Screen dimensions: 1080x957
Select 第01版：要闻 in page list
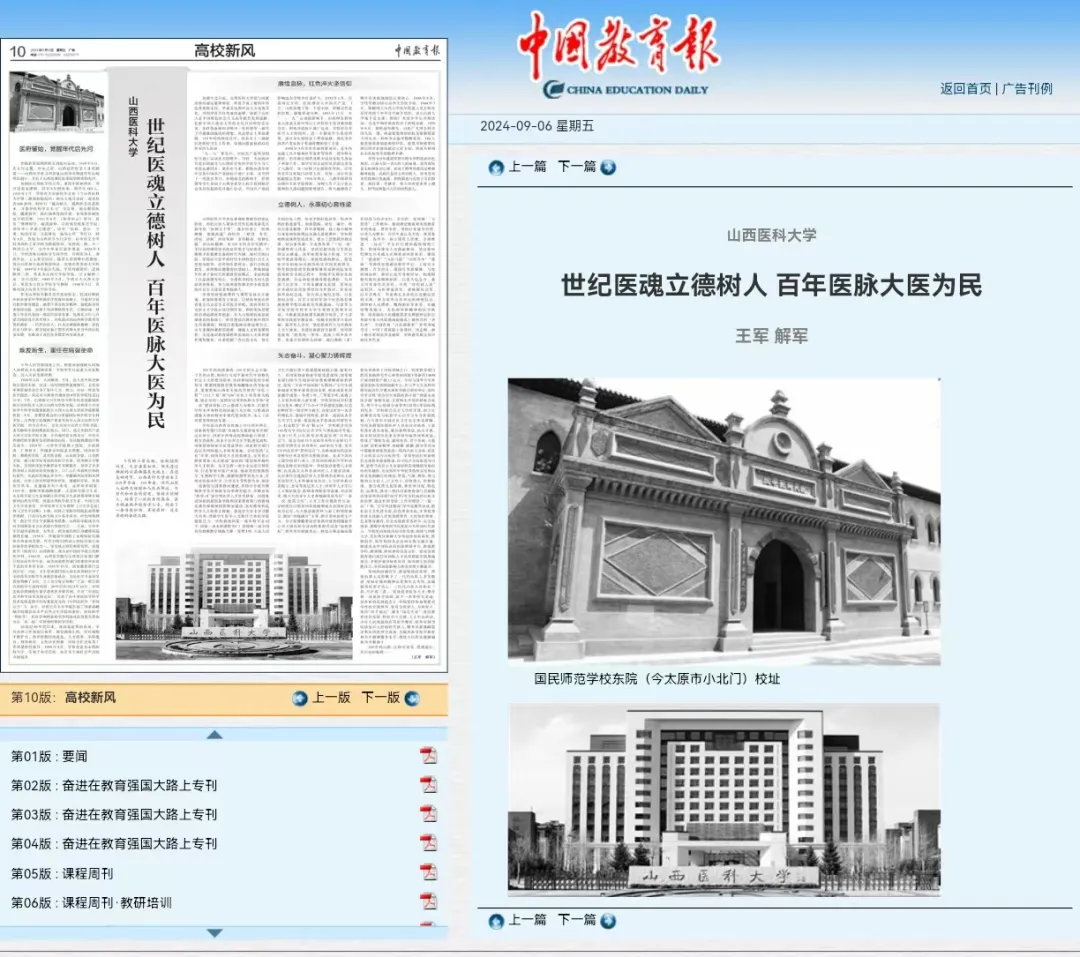click(x=49, y=756)
